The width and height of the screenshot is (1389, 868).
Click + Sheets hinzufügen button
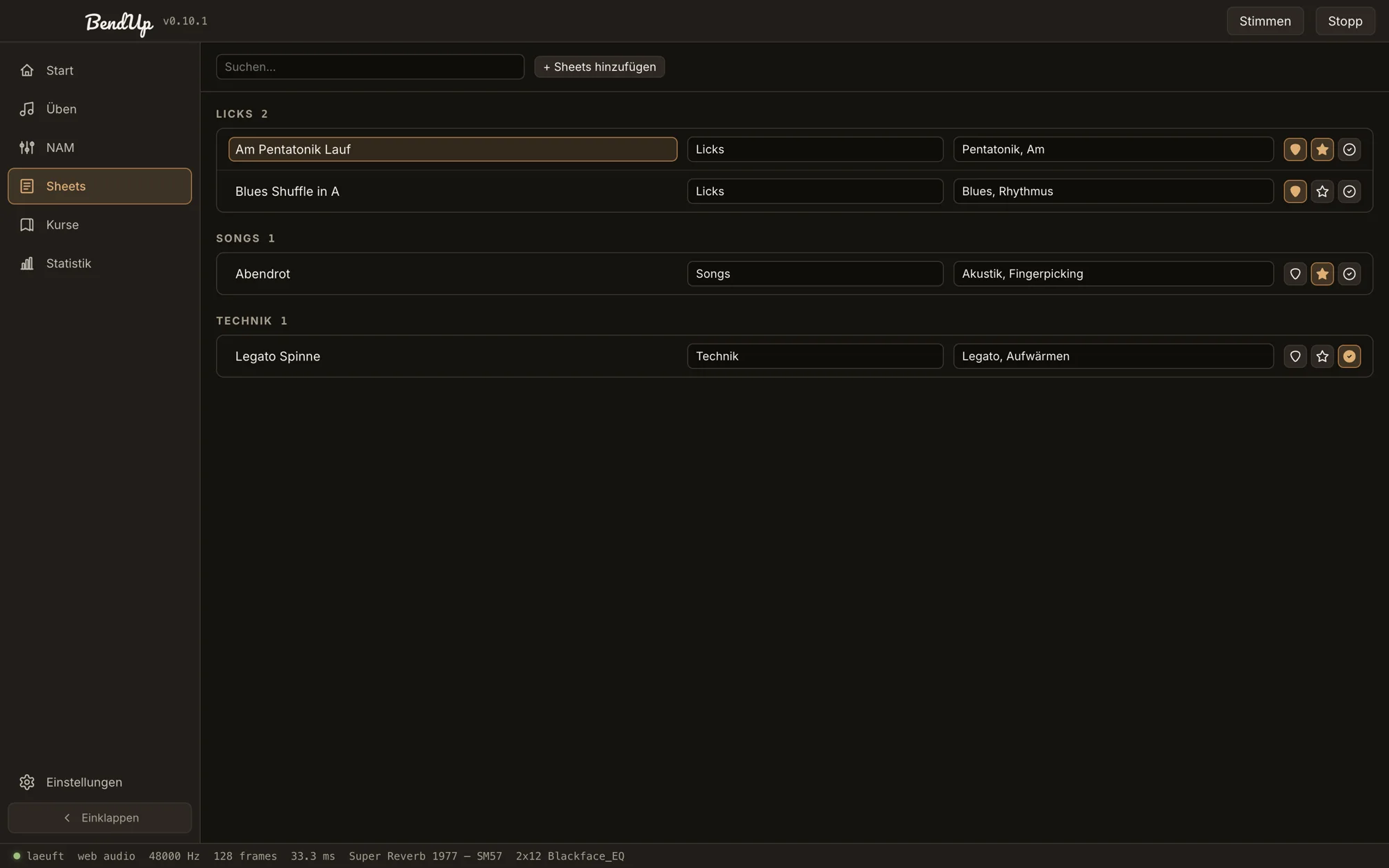599,67
